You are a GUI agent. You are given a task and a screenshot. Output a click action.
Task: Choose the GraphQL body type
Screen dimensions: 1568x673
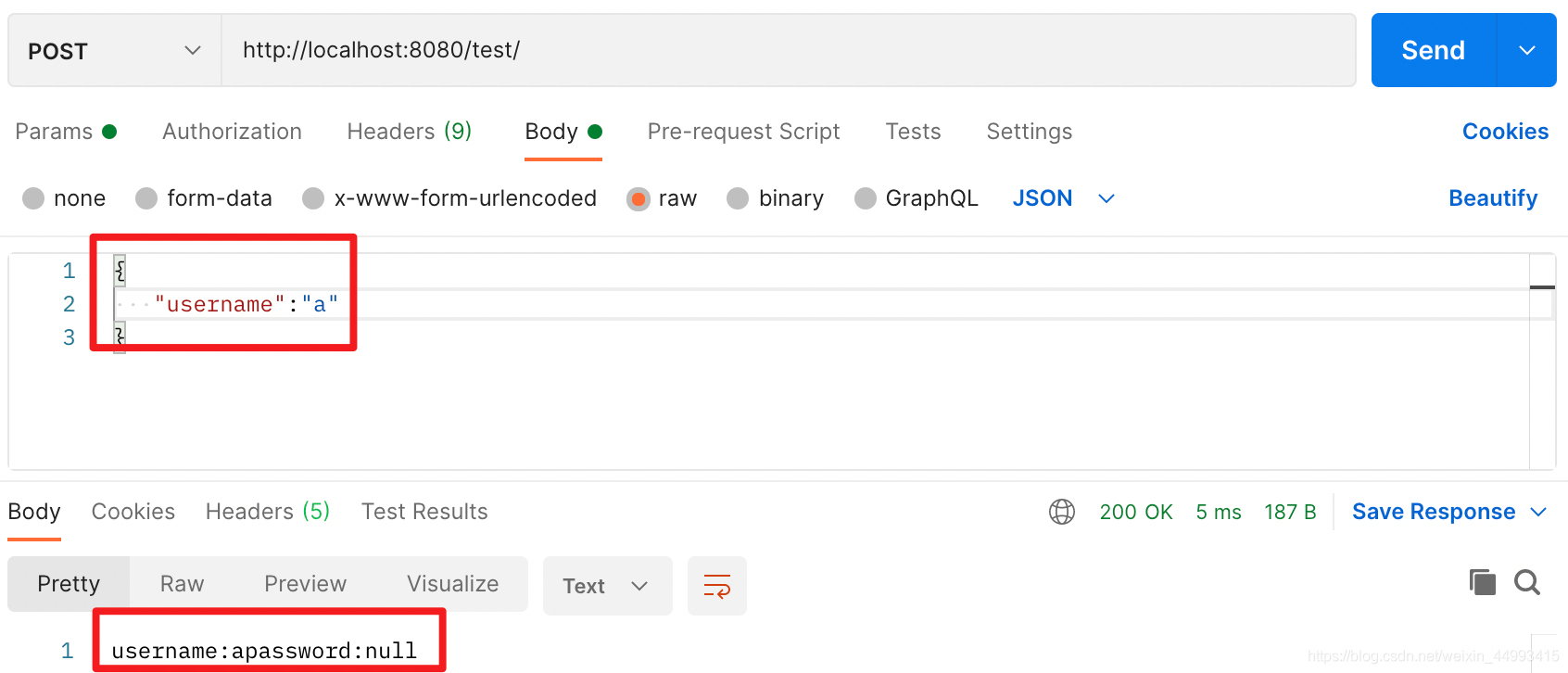point(866,198)
